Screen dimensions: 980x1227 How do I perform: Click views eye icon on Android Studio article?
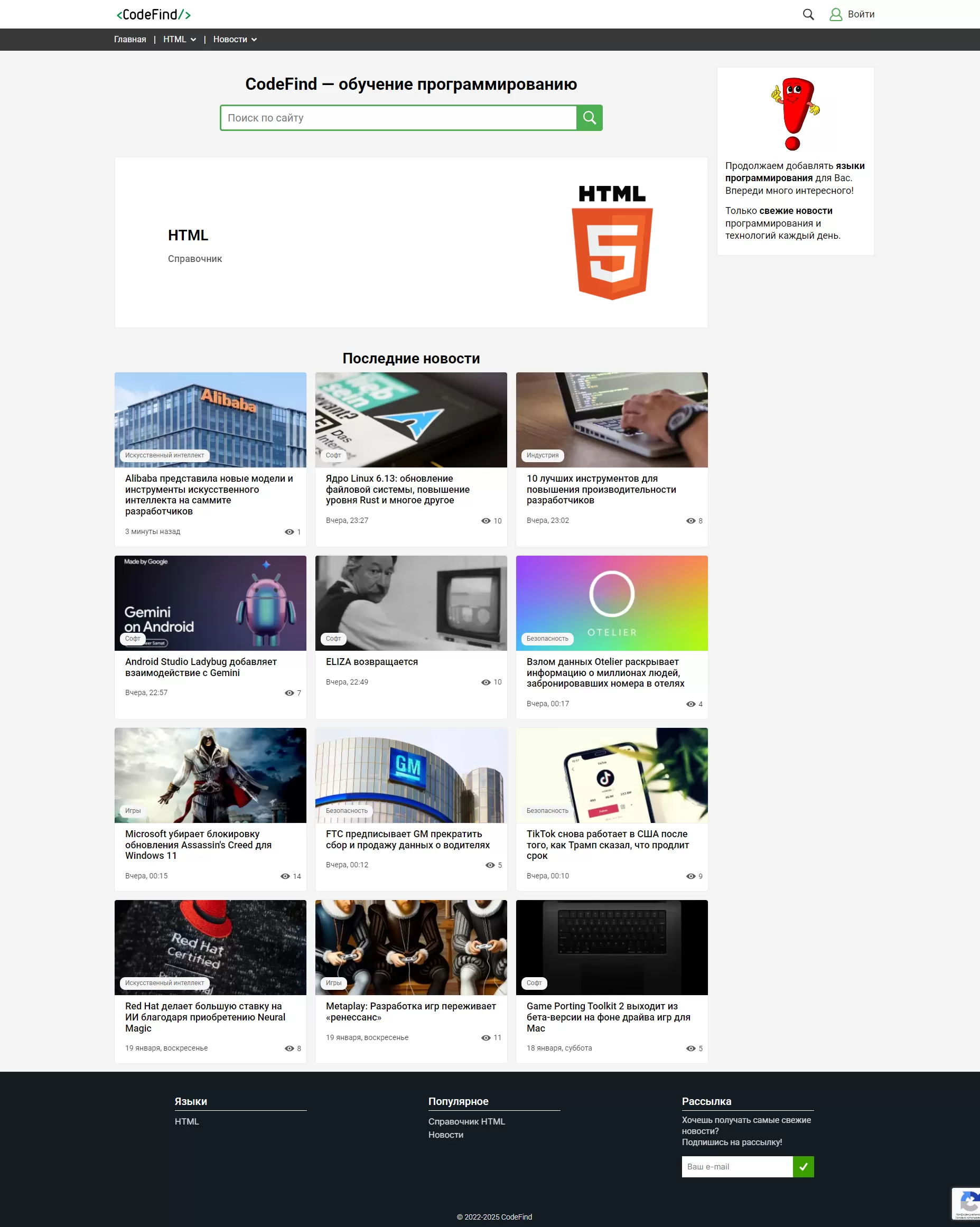pyautogui.click(x=289, y=692)
